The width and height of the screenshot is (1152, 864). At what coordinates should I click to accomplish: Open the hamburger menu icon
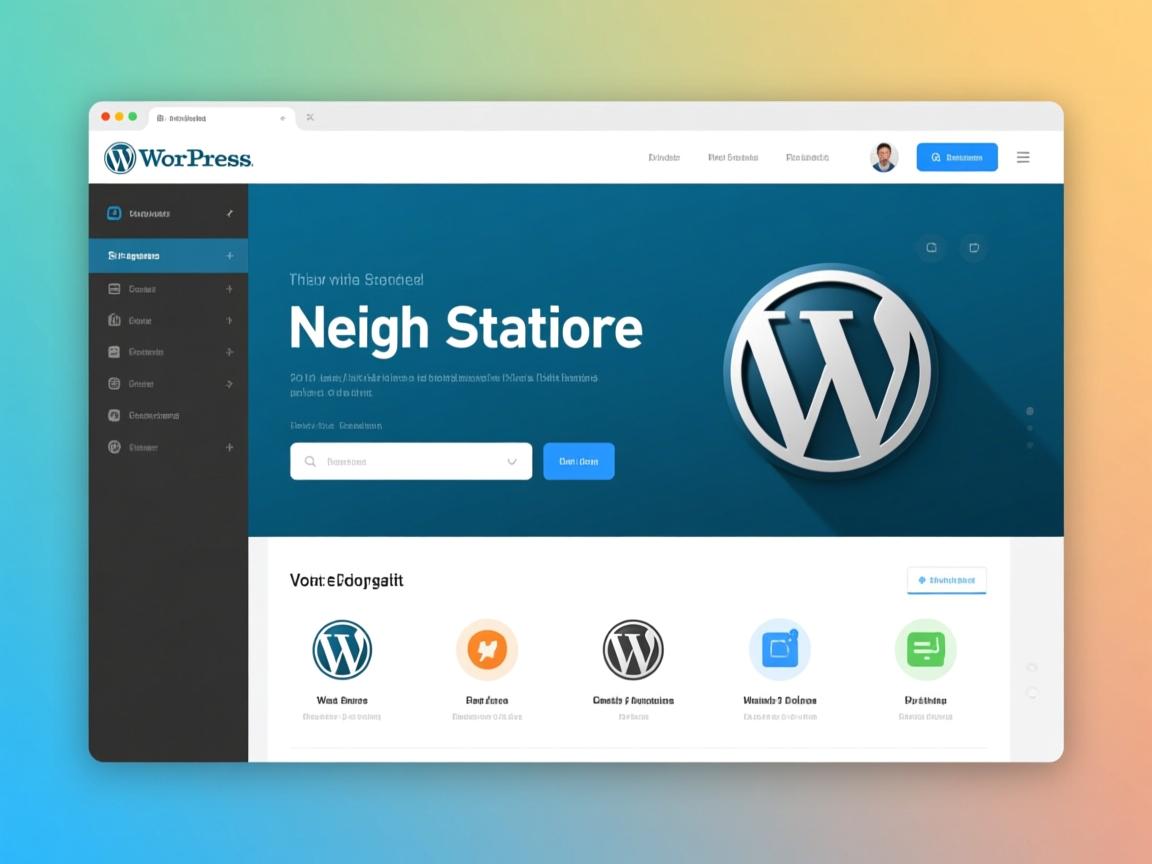coord(1023,157)
